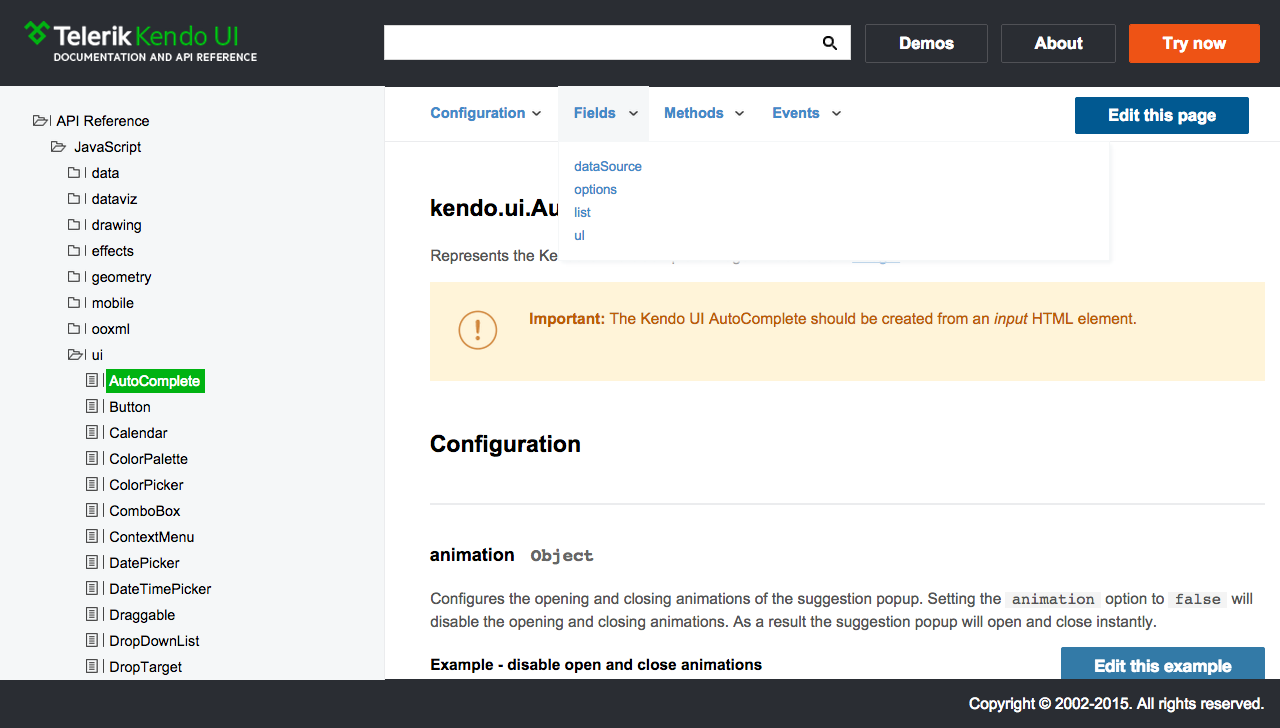Open the dataviz tree node
Image resolution: width=1280 pixels, height=728 pixels.
(x=114, y=199)
